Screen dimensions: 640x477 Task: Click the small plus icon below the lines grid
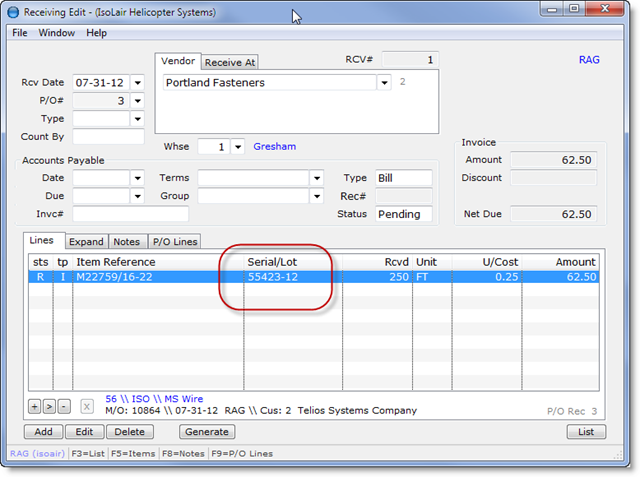point(34,407)
